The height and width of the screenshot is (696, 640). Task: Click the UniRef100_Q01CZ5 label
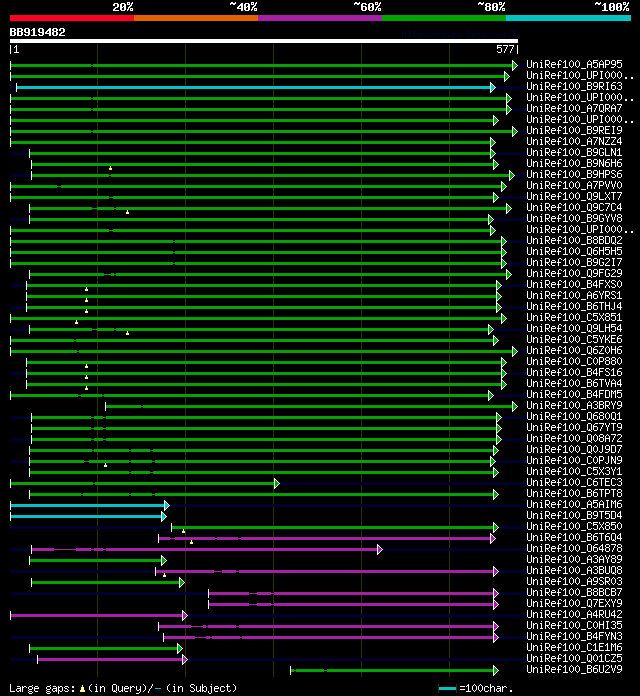click(574, 658)
